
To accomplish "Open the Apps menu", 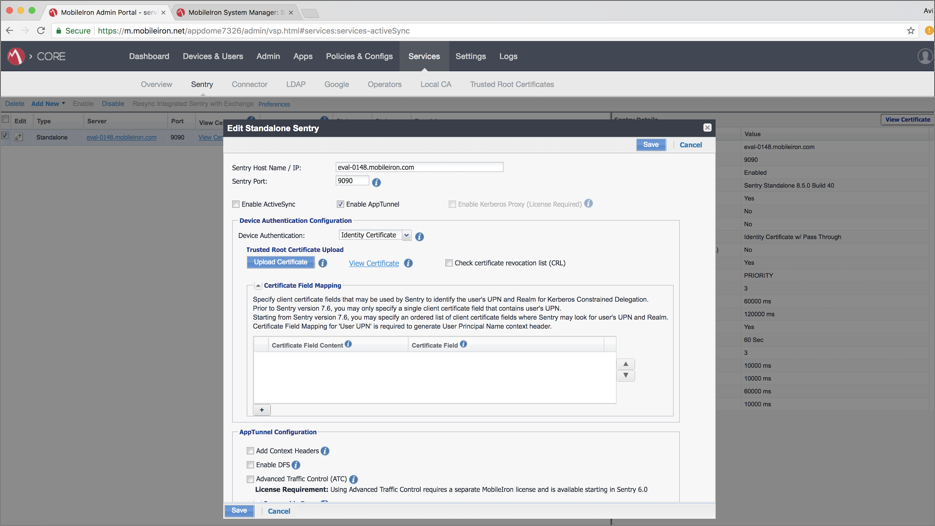I will pos(303,56).
